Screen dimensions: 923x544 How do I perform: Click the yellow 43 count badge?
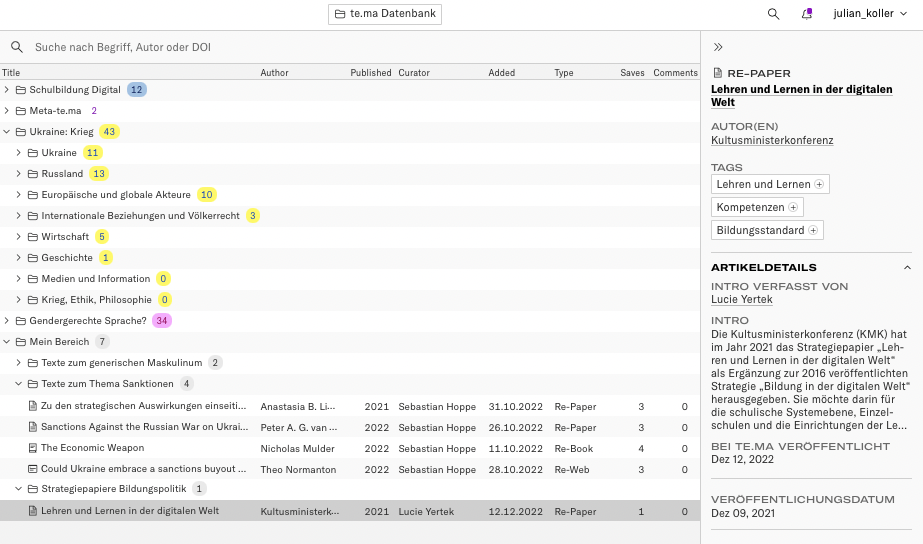click(110, 132)
